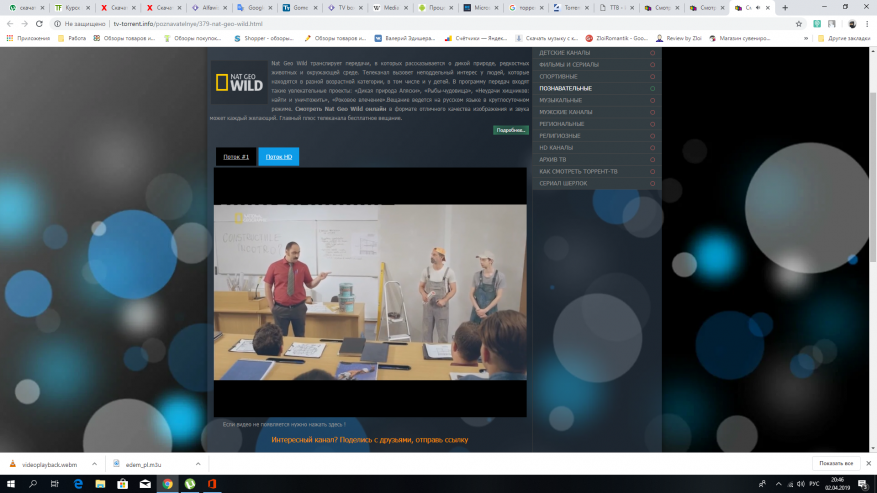Open the Windows Start menu

[11, 484]
